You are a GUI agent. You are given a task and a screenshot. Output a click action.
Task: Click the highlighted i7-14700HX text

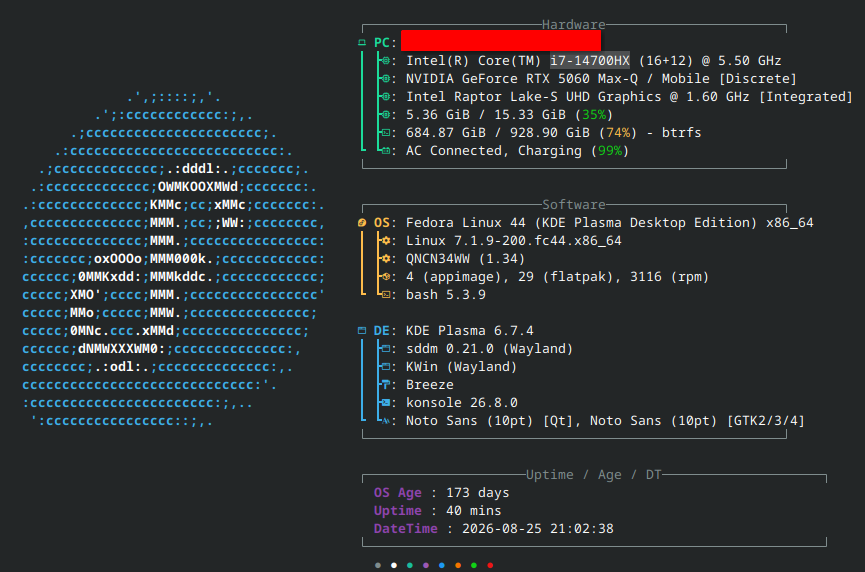pyautogui.click(x=590, y=61)
